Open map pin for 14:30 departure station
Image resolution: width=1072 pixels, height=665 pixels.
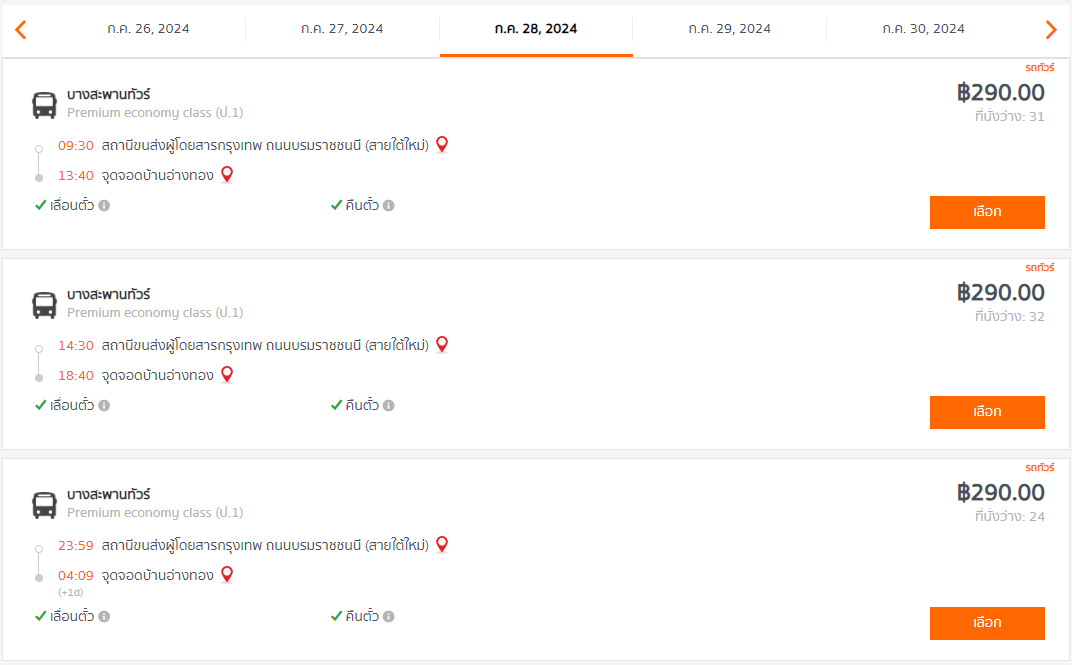pyautogui.click(x=442, y=344)
